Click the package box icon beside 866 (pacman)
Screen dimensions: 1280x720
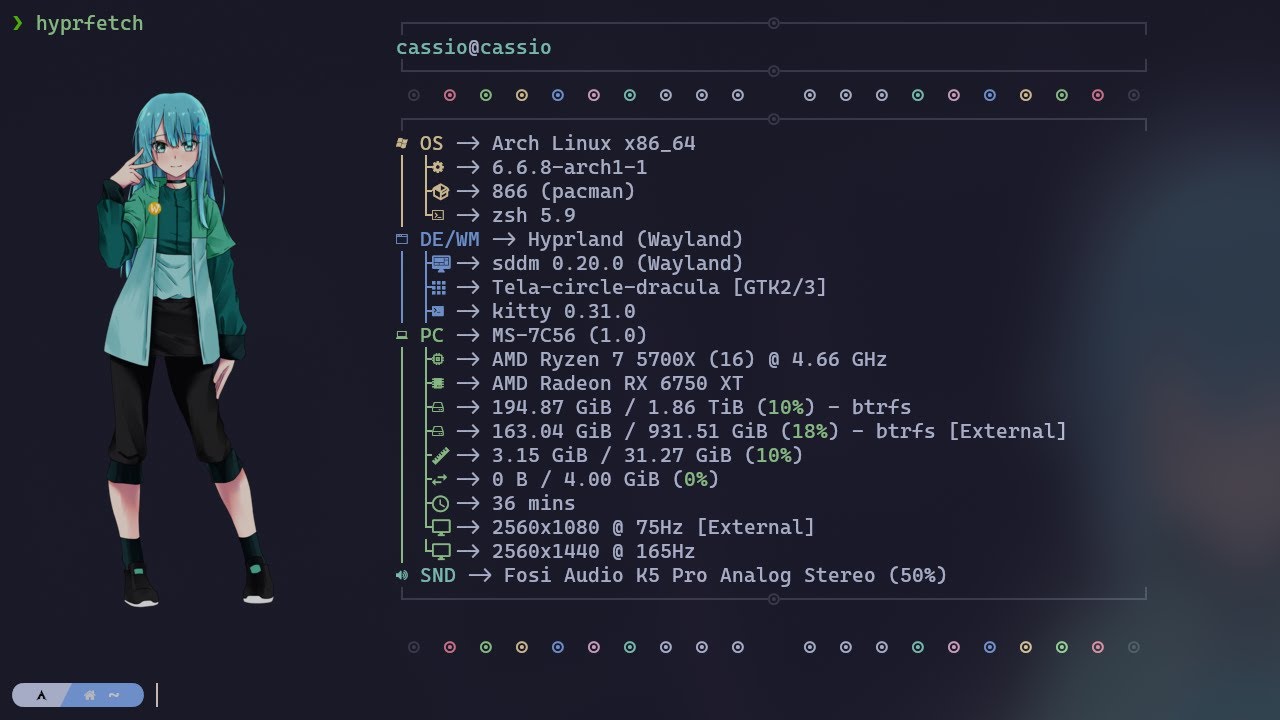(x=440, y=191)
